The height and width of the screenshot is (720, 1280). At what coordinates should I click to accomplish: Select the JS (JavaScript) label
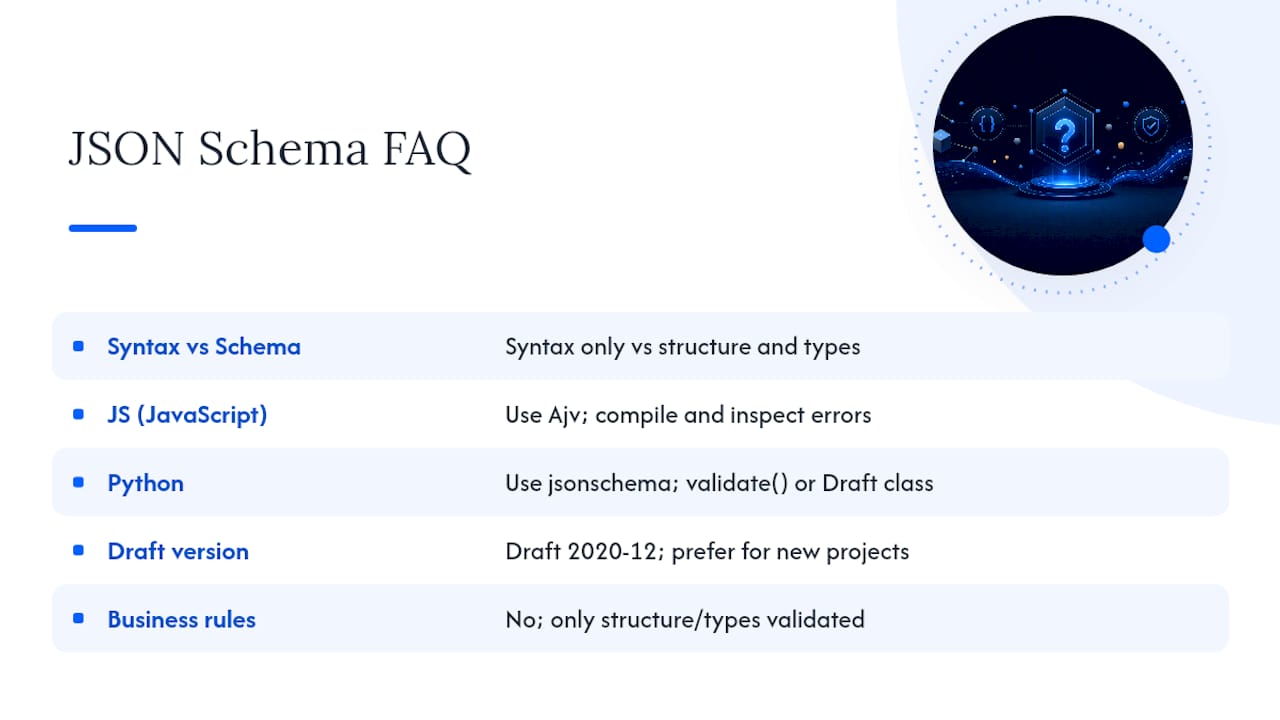(187, 415)
